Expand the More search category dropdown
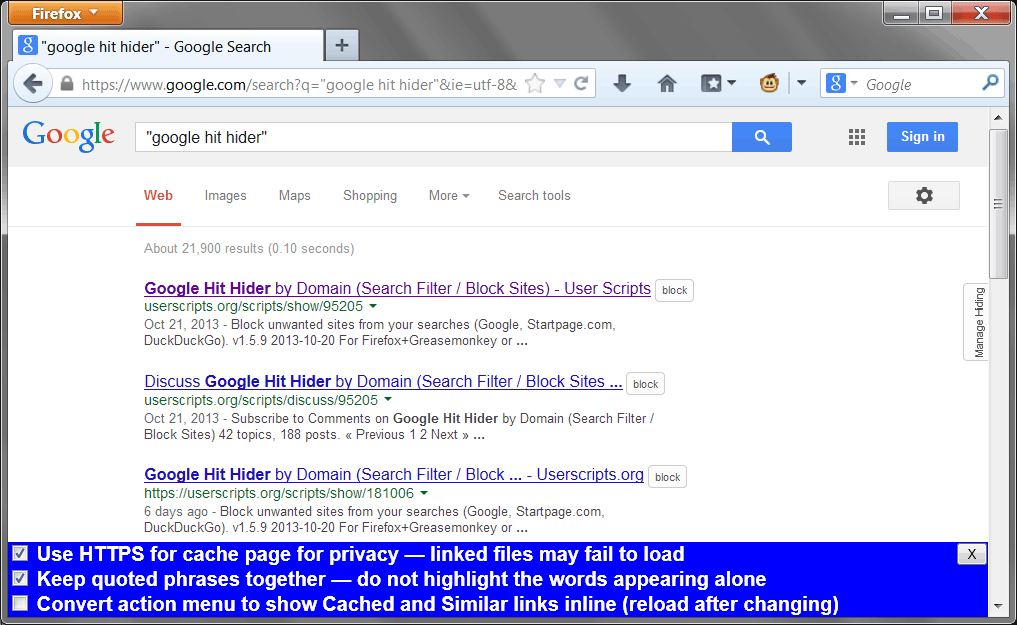Screen dimensions: 1017x625 pos(448,196)
